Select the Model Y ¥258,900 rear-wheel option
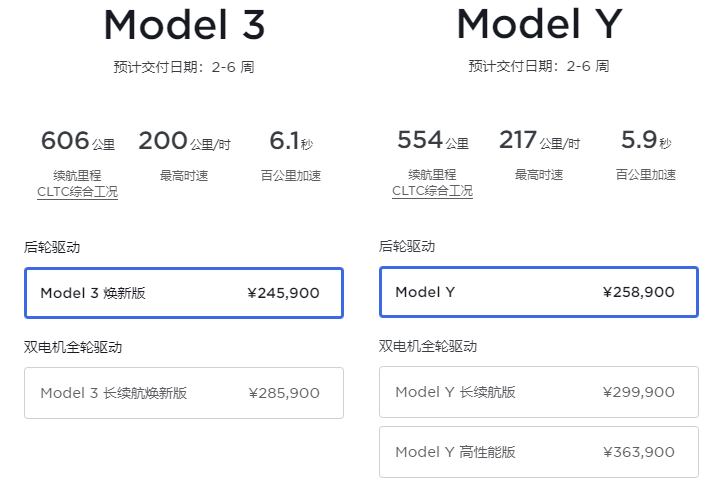Viewport: 713px width, 489px height. click(x=539, y=293)
